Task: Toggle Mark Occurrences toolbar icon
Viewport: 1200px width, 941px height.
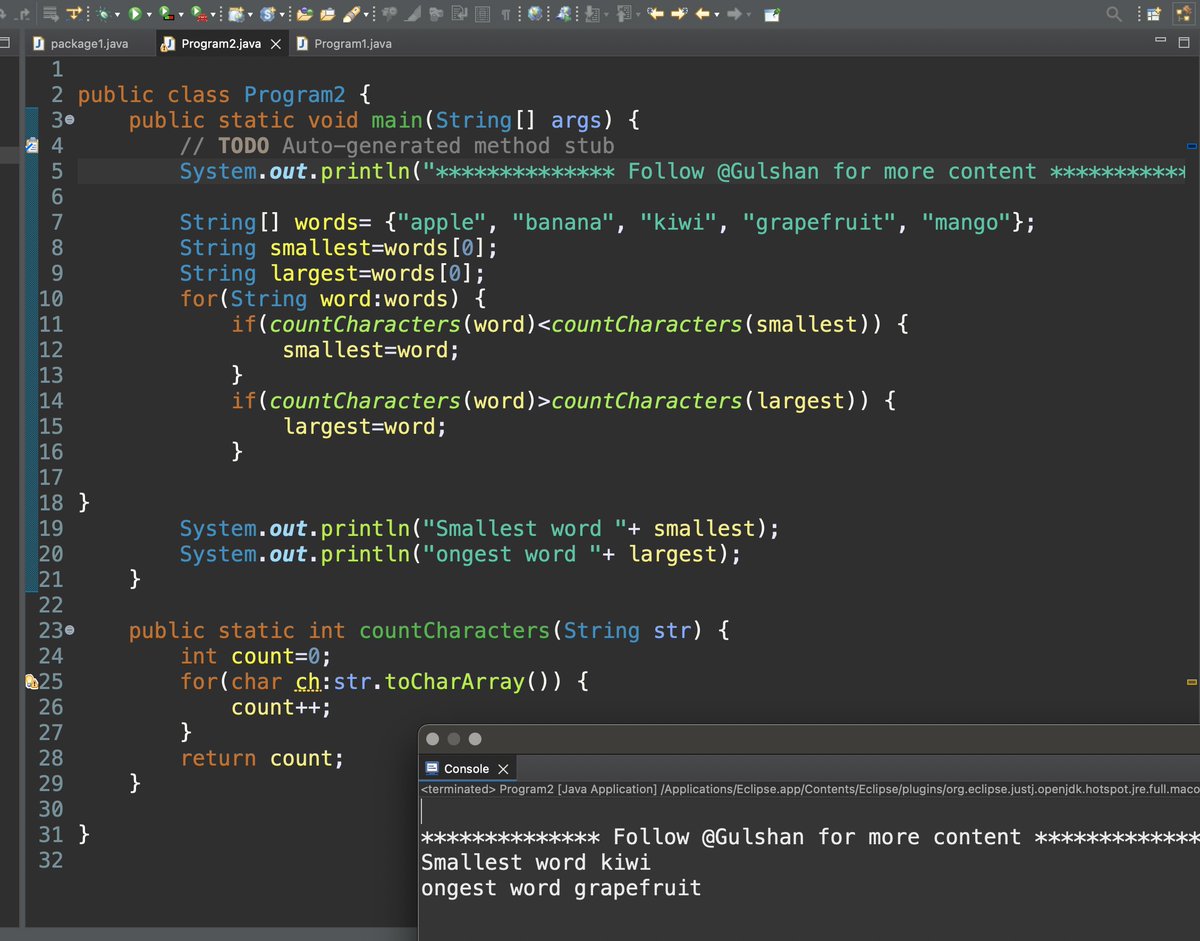Action: 414,14
